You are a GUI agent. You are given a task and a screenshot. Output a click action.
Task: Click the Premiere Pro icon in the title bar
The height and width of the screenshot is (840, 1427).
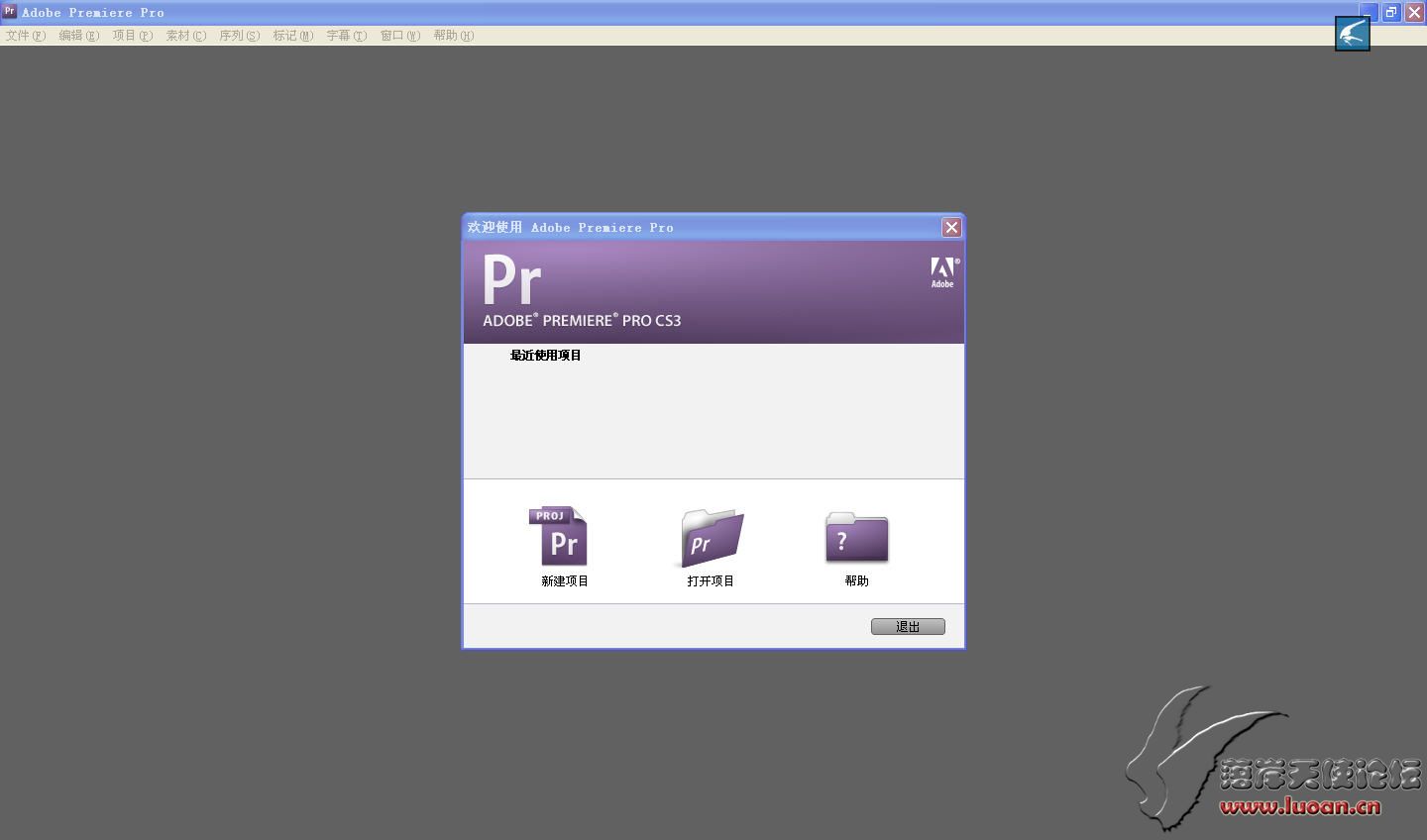[x=10, y=12]
